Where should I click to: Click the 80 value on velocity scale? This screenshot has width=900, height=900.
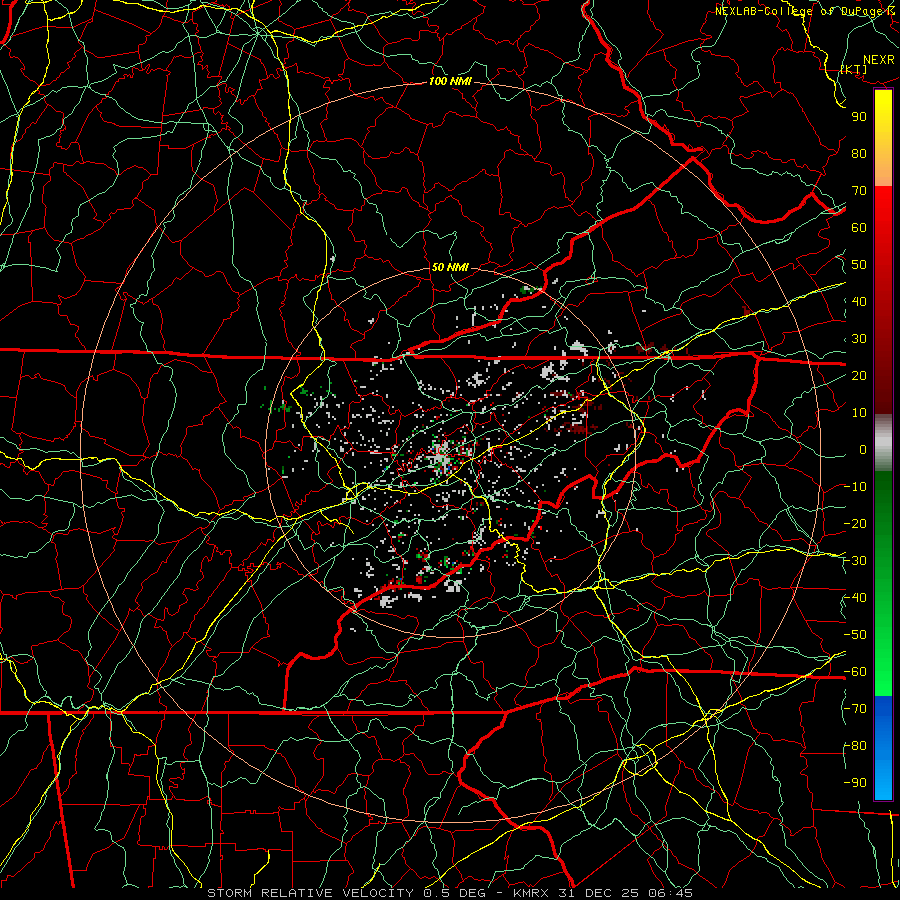click(859, 154)
